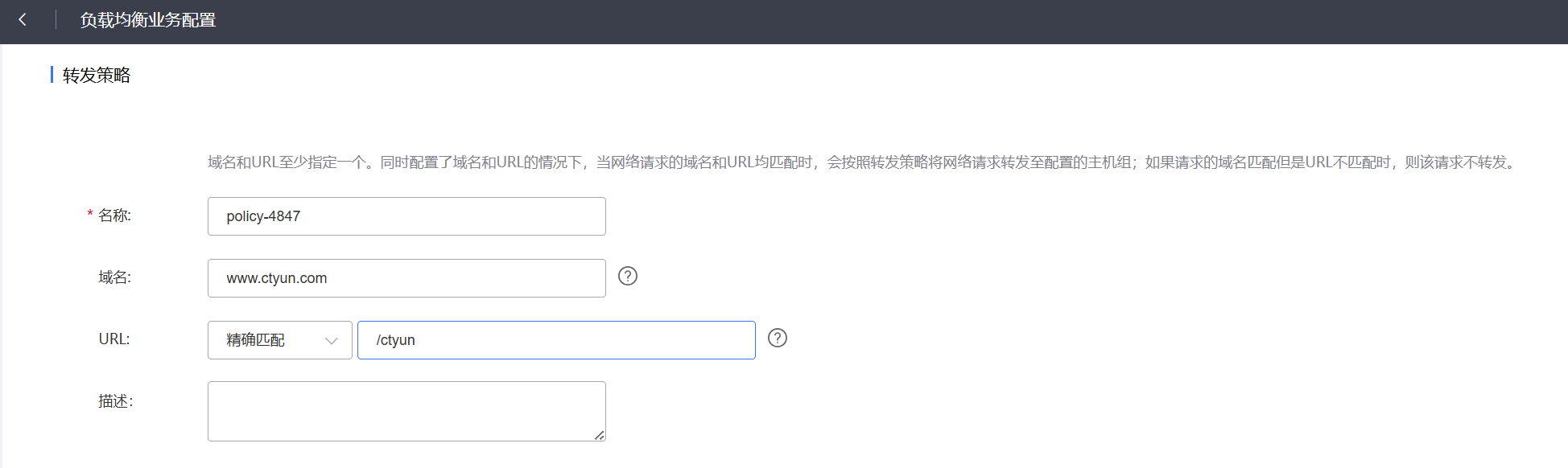Image resolution: width=1568 pixels, height=468 pixels.
Task: Click the 描述 field label
Action: [115, 401]
